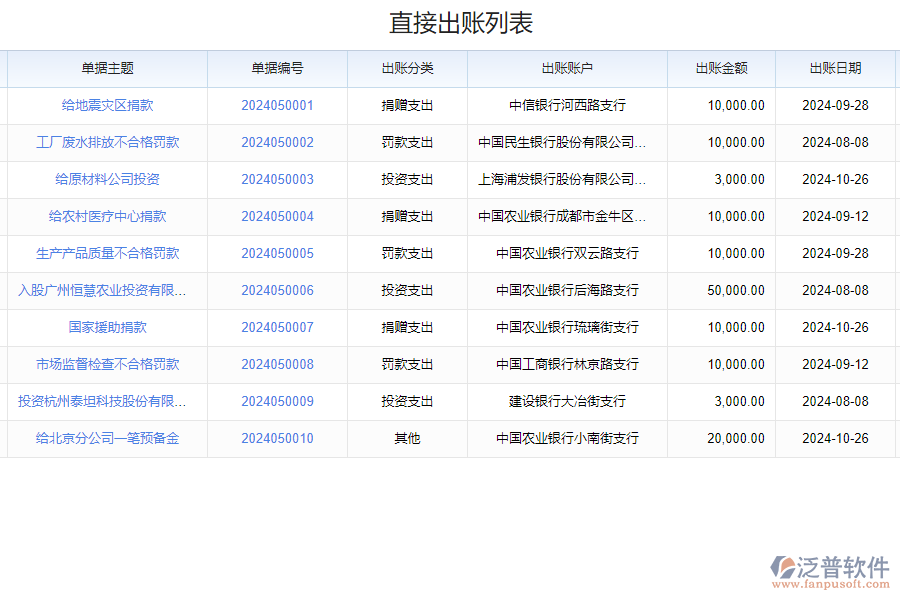View the 生产产品质量不合格罚款 record
Image resolution: width=900 pixels, height=600 pixels.
[x=107, y=253]
